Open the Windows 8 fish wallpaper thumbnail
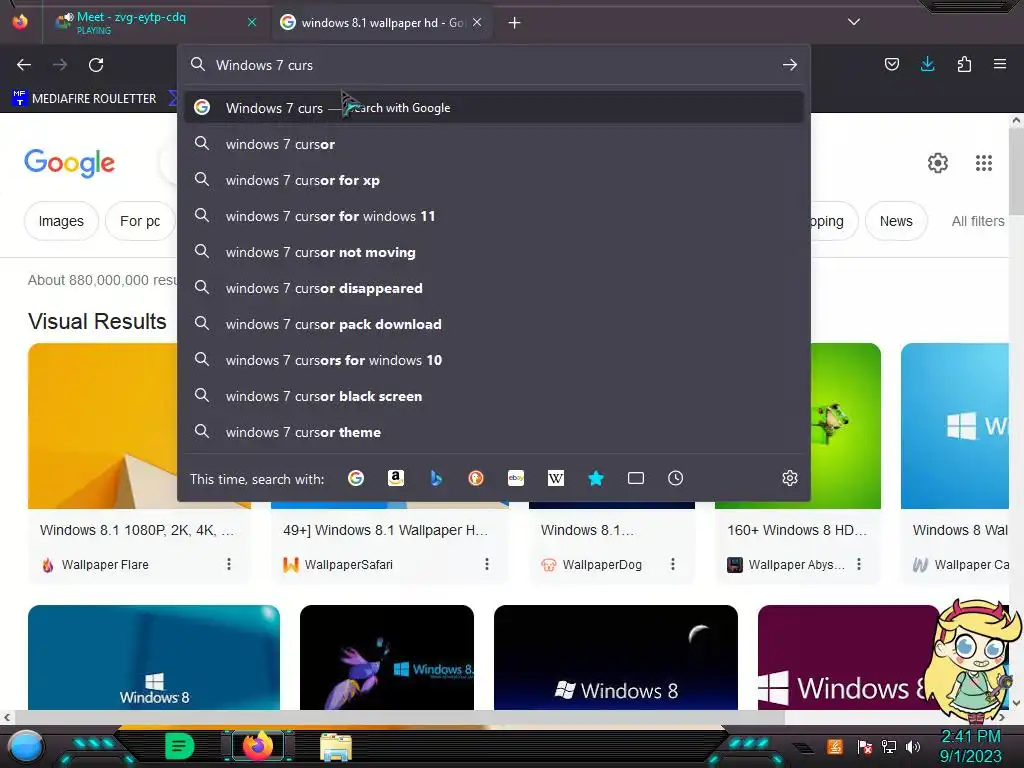Image resolution: width=1024 pixels, height=768 pixels. click(x=387, y=658)
